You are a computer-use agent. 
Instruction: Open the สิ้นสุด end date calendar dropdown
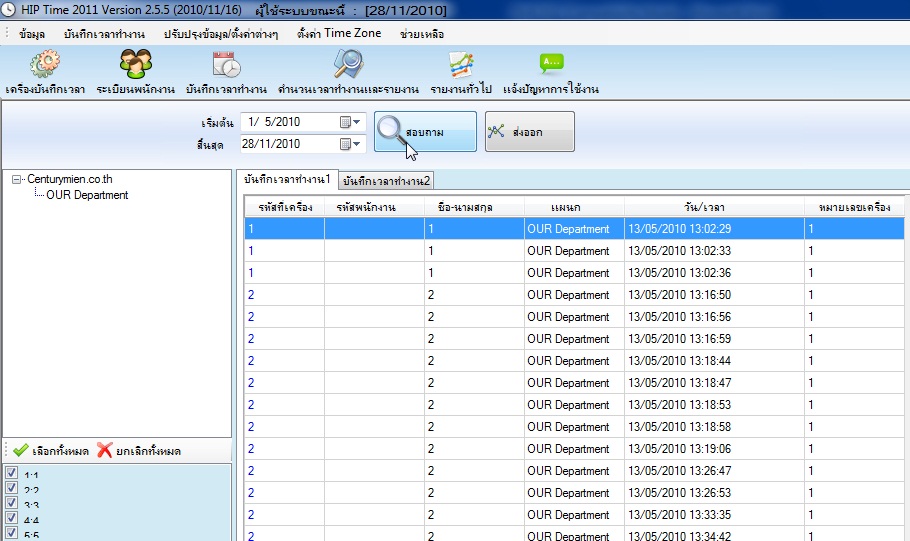[351, 144]
